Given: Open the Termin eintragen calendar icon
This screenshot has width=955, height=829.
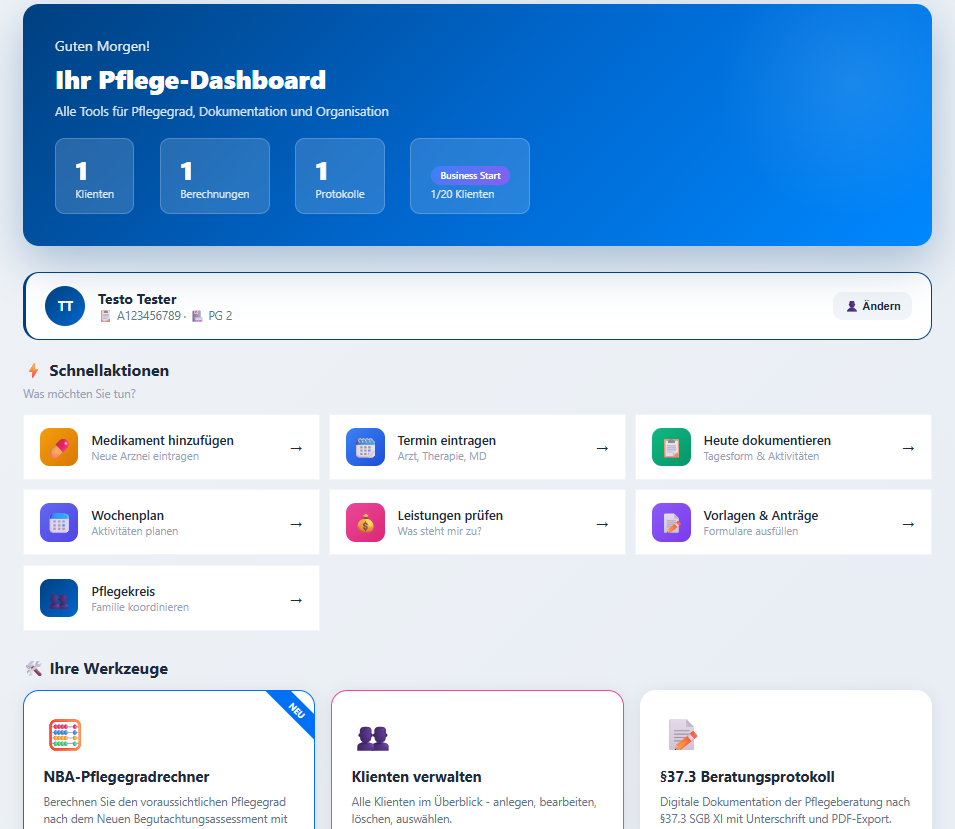Looking at the screenshot, I should (365, 447).
